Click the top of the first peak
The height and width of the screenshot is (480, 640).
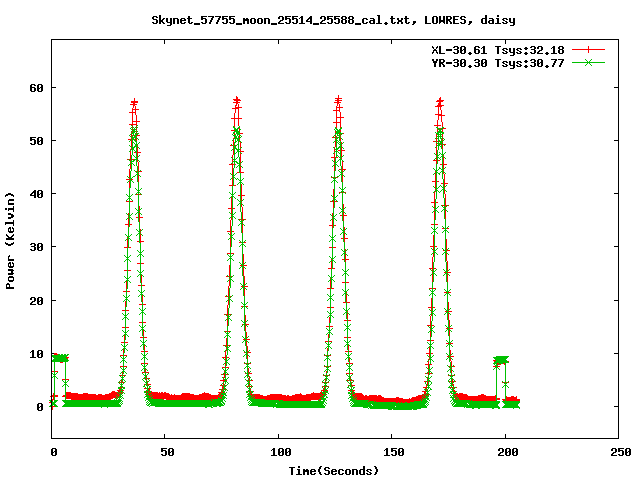[x=134, y=102]
